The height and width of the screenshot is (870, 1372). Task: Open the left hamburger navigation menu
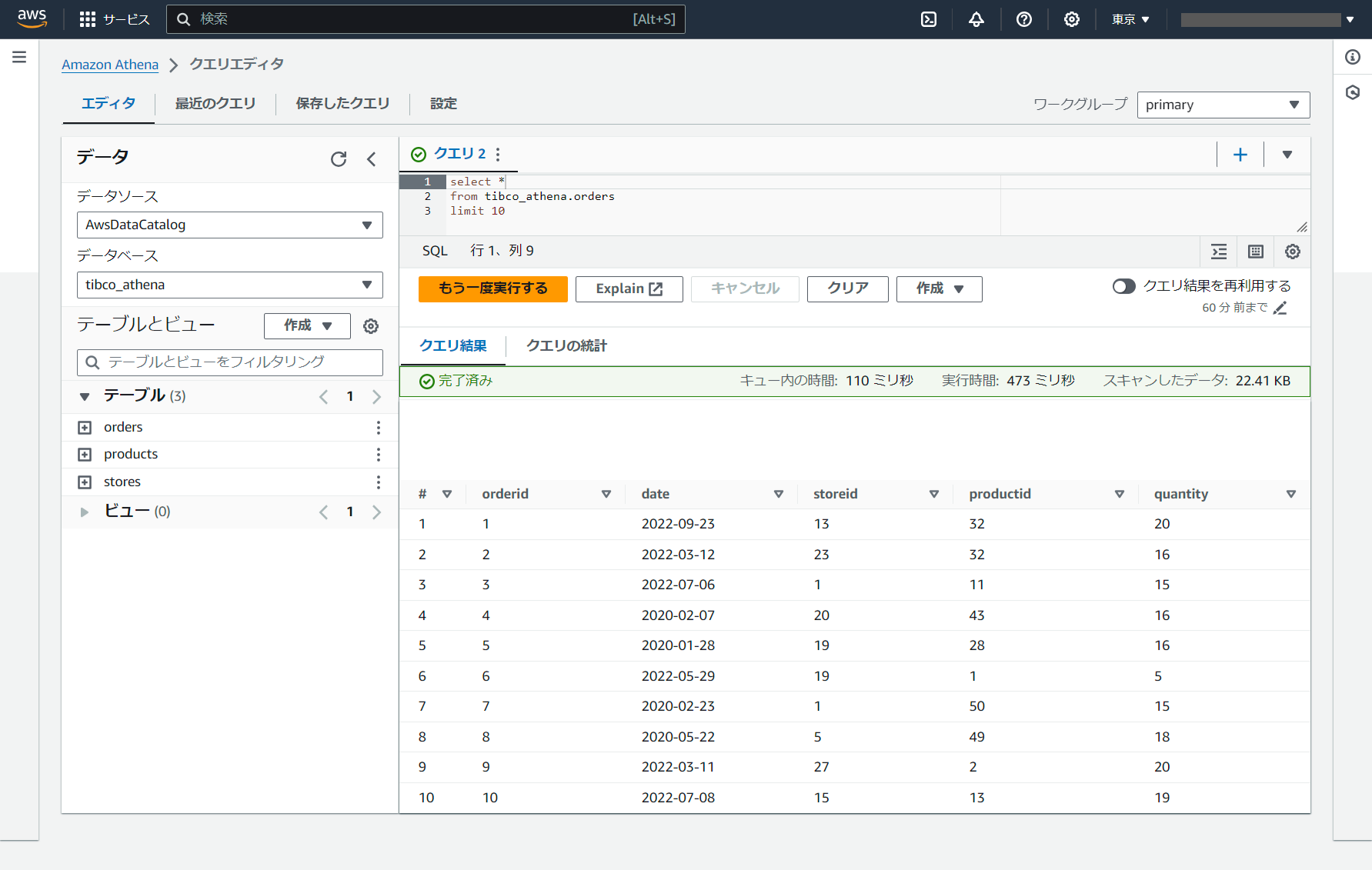click(19, 57)
